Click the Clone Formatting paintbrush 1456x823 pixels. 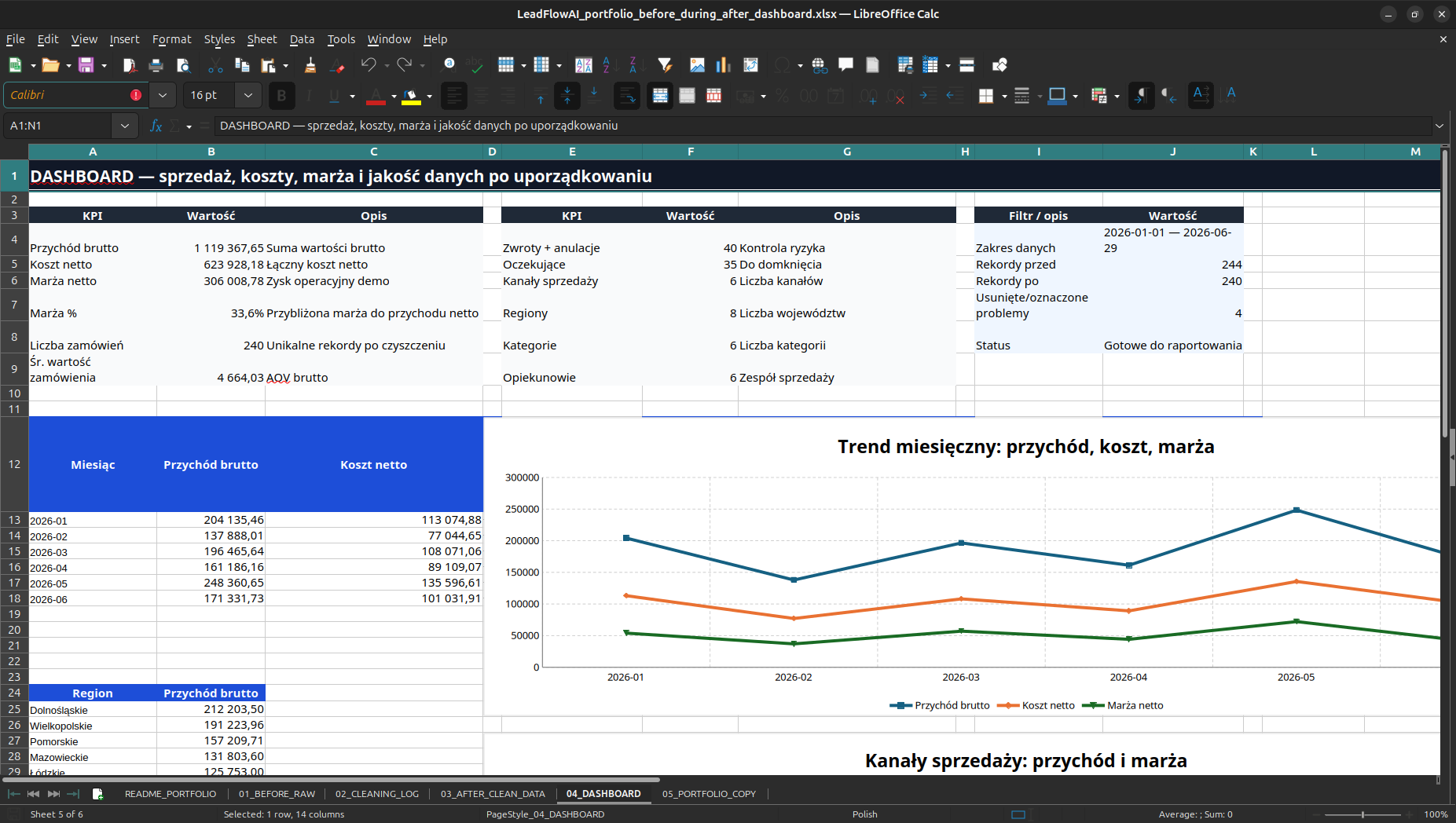tap(310, 65)
